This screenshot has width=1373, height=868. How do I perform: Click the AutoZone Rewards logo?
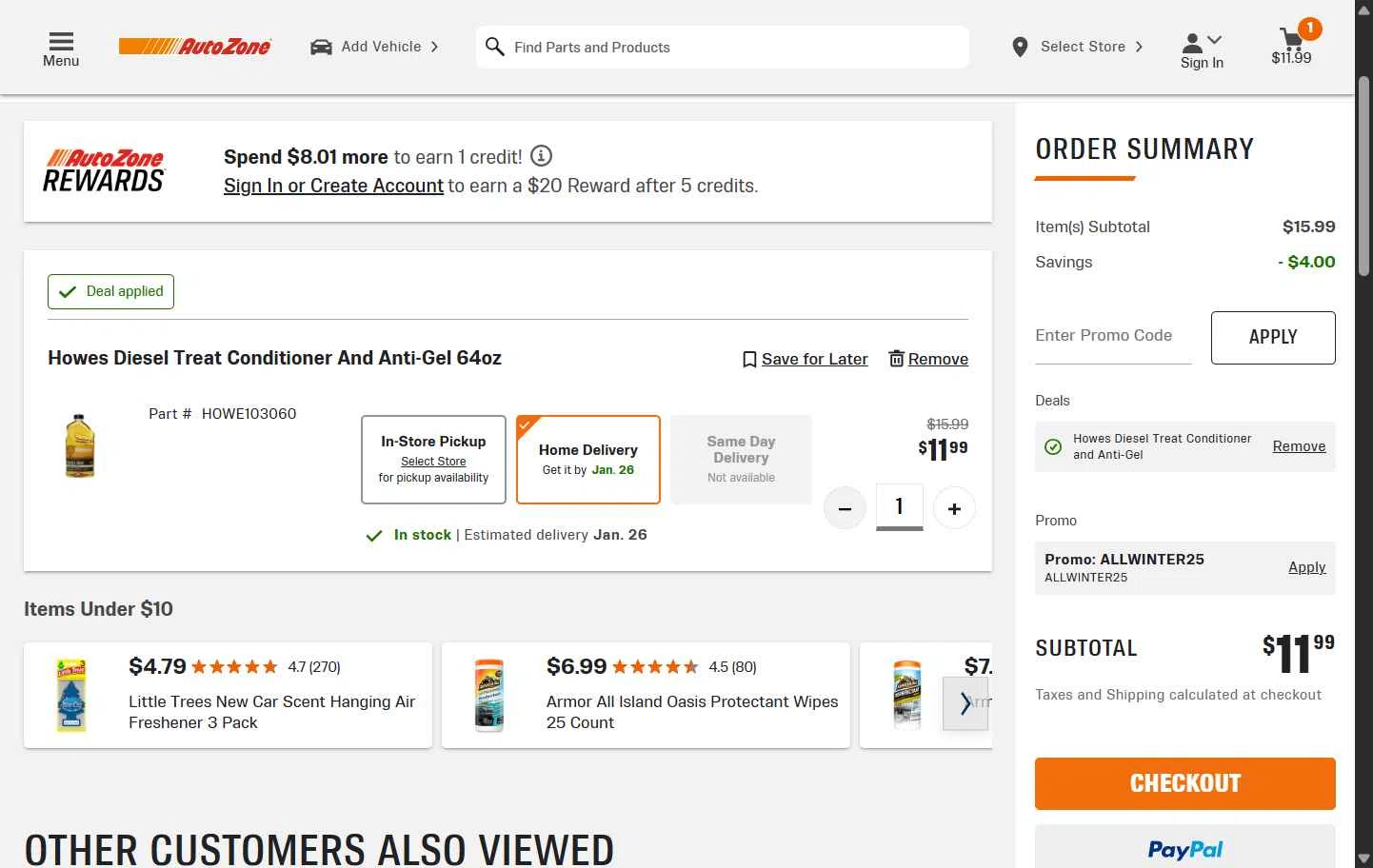click(x=104, y=170)
